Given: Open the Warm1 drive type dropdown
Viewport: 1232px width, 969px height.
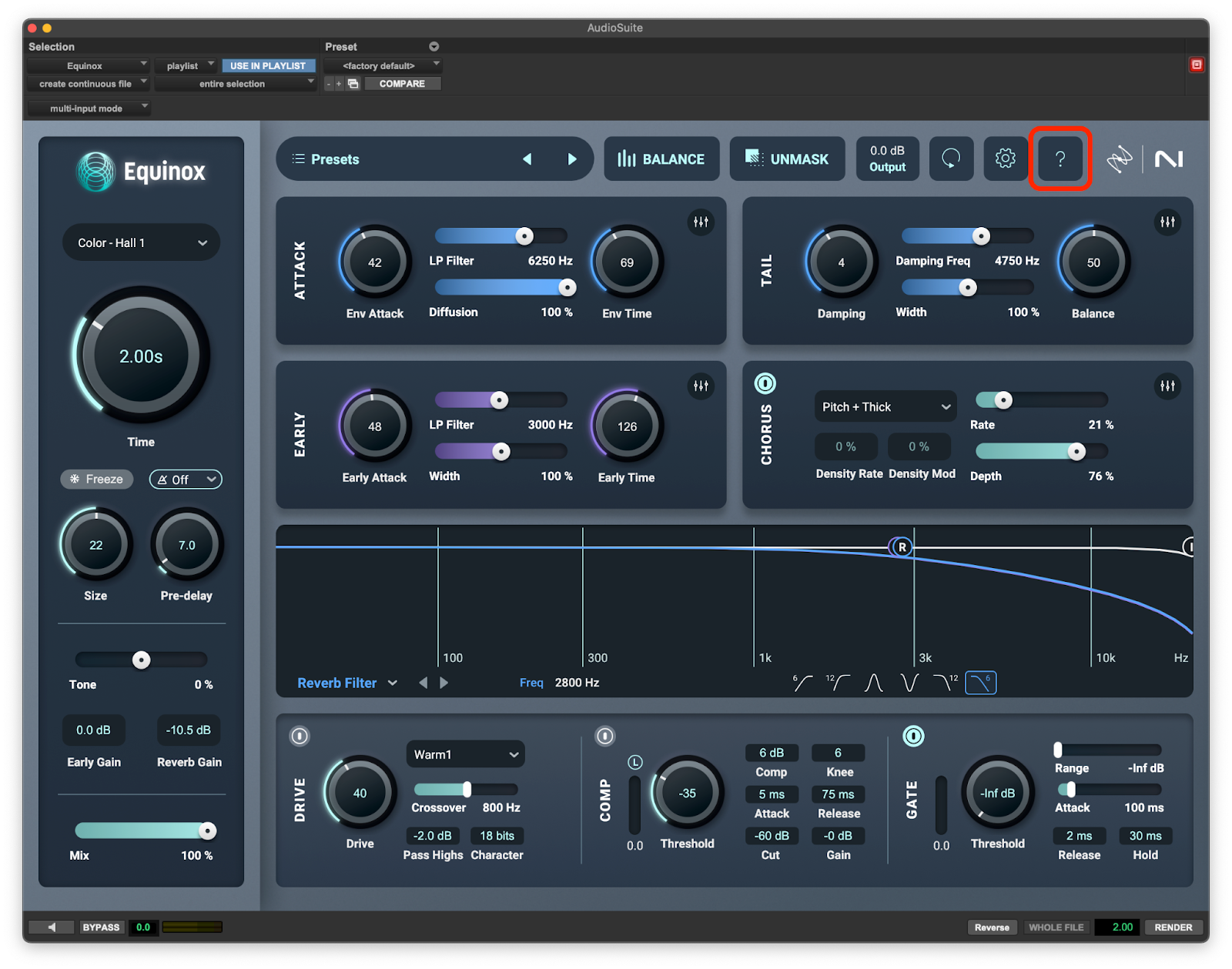Looking at the screenshot, I should point(465,755).
